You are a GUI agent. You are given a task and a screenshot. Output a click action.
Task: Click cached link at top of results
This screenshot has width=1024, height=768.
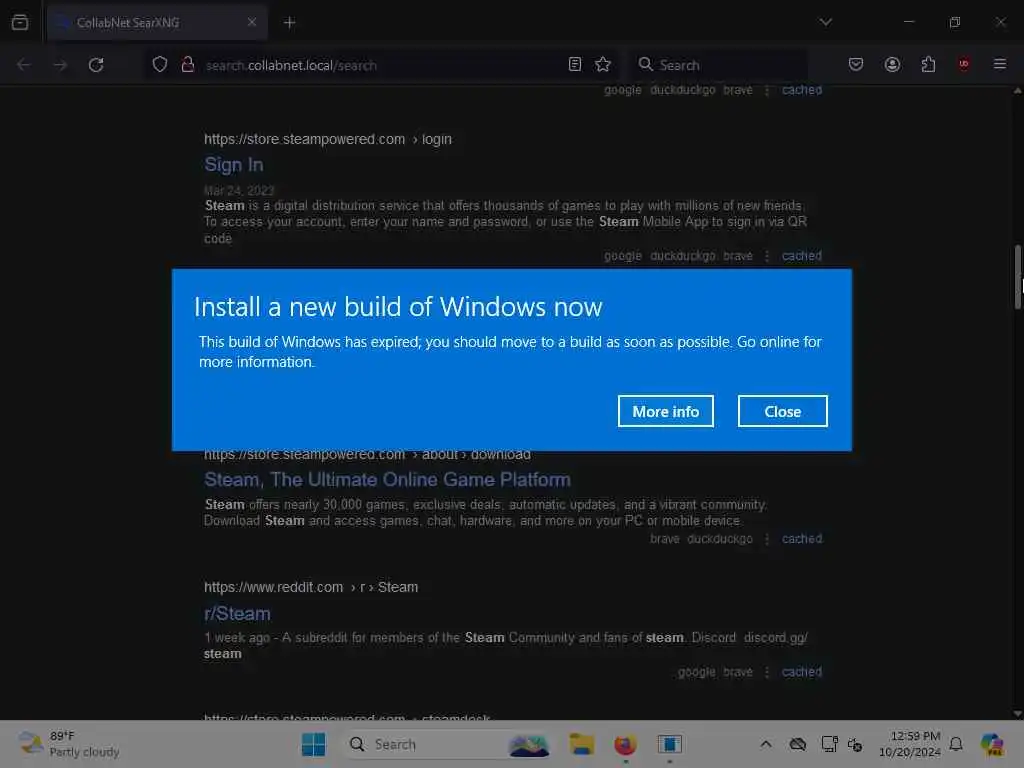pyautogui.click(x=802, y=90)
